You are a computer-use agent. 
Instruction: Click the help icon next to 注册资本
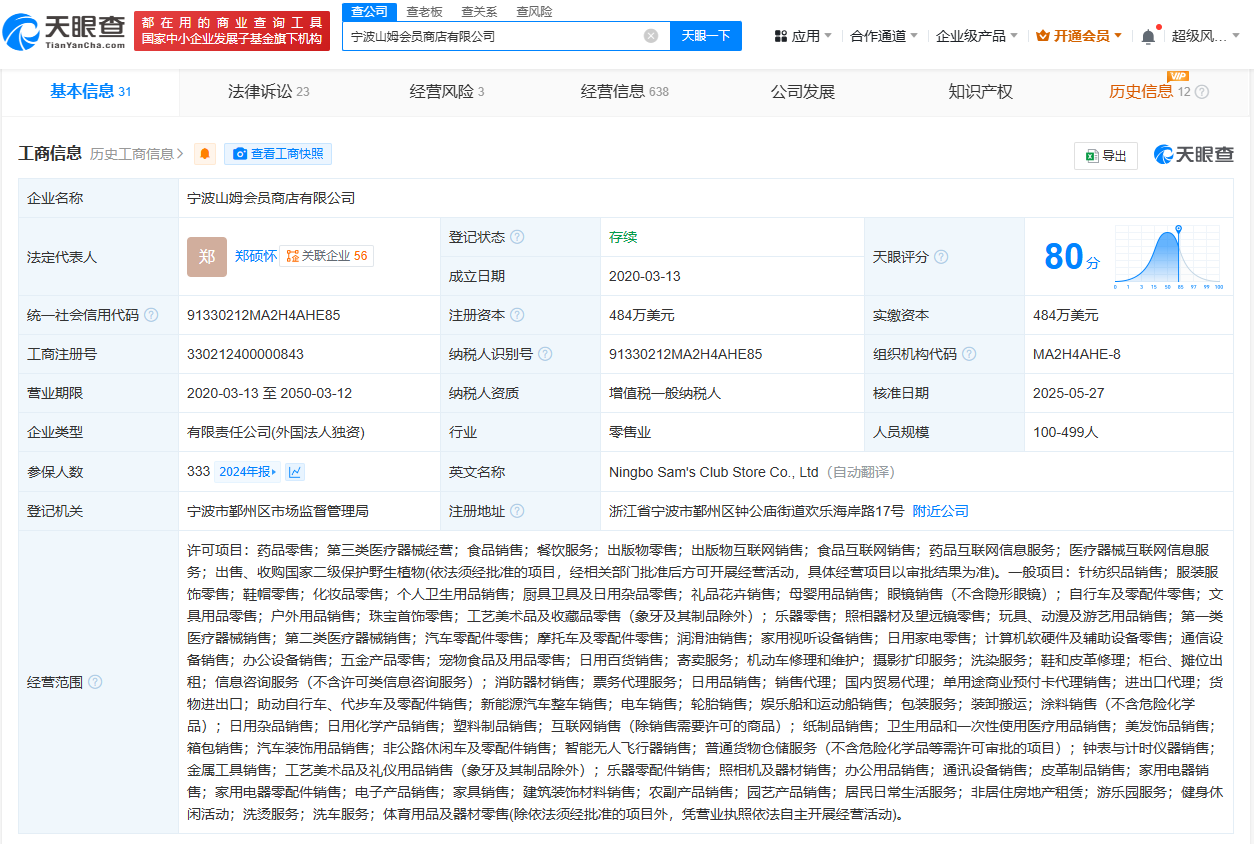pos(517,315)
